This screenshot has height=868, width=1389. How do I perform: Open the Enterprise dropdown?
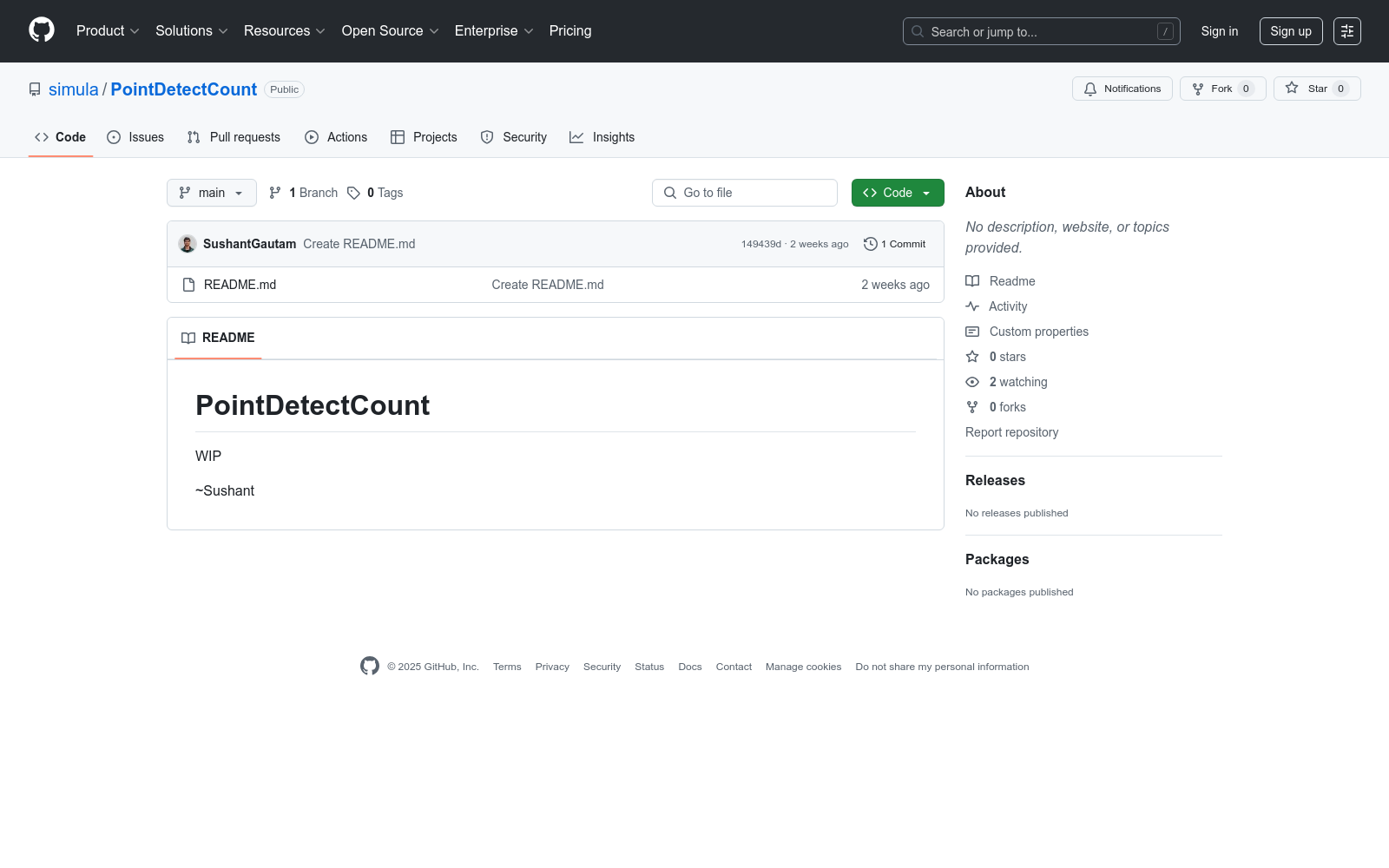click(494, 31)
